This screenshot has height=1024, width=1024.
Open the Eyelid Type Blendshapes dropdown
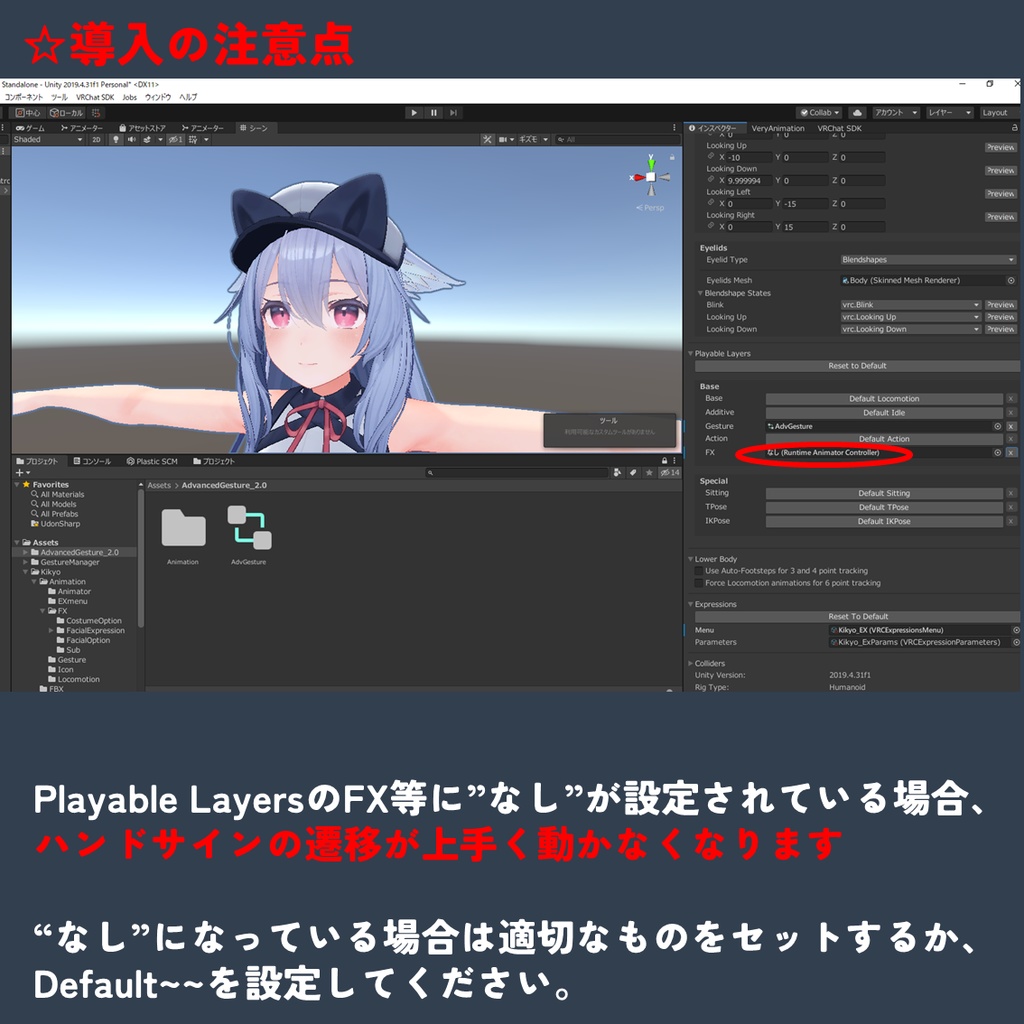tap(928, 260)
